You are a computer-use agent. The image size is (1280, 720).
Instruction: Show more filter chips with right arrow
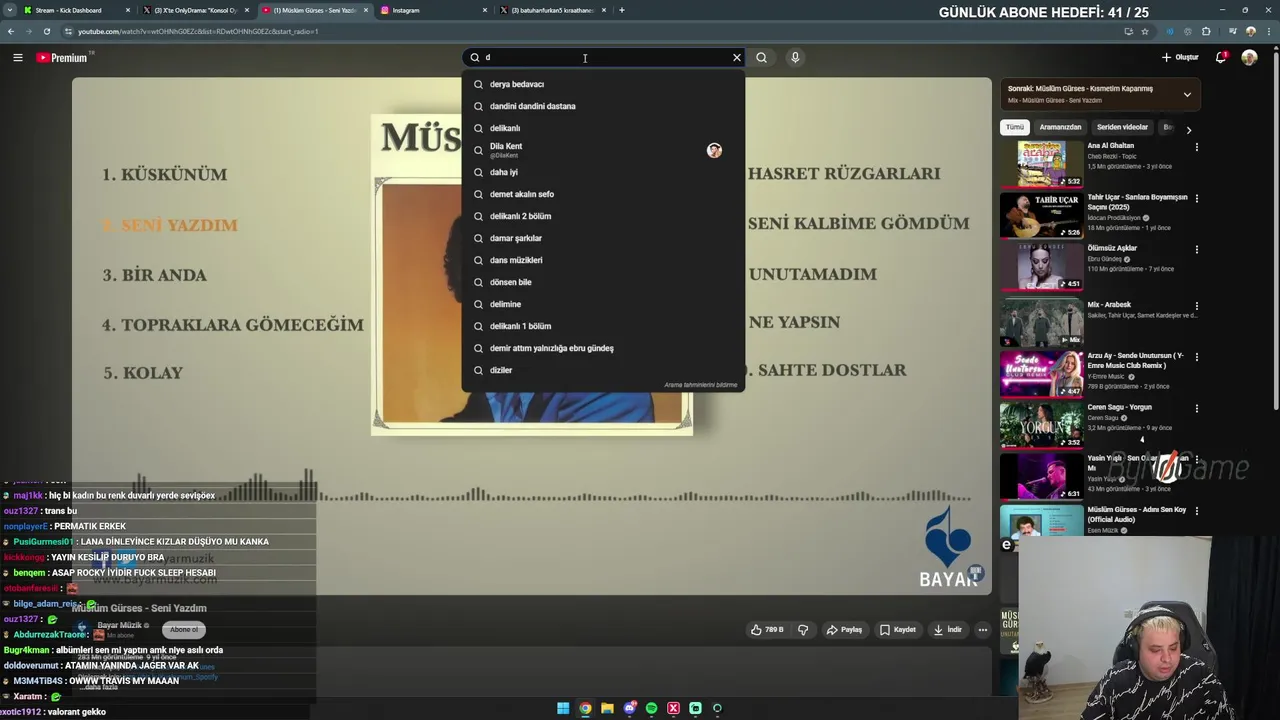(x=1188, y=129)
